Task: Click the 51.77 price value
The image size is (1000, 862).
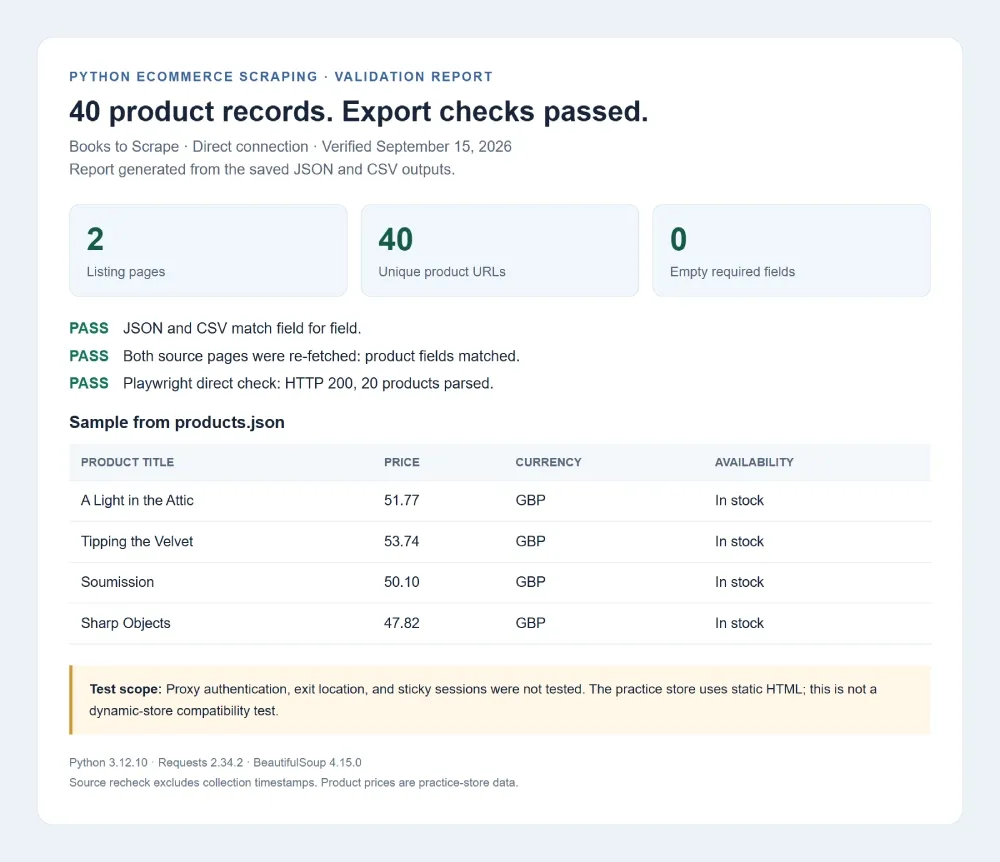Action: (x=402, y=500)
